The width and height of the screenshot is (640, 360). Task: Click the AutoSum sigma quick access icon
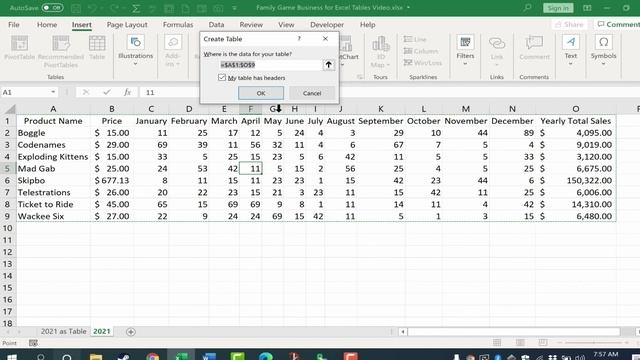(136, 8)
